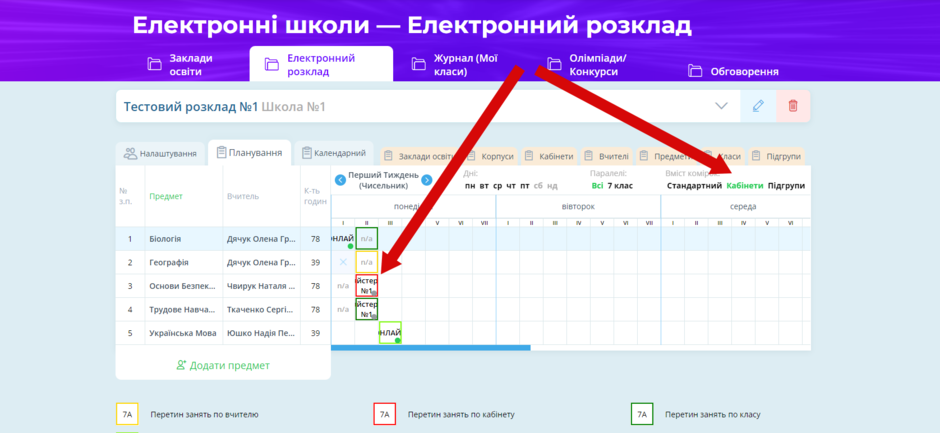Select the 7 клас parallel filter
The height and width of the screenshot is (433, 940).
tap(620, 186)
